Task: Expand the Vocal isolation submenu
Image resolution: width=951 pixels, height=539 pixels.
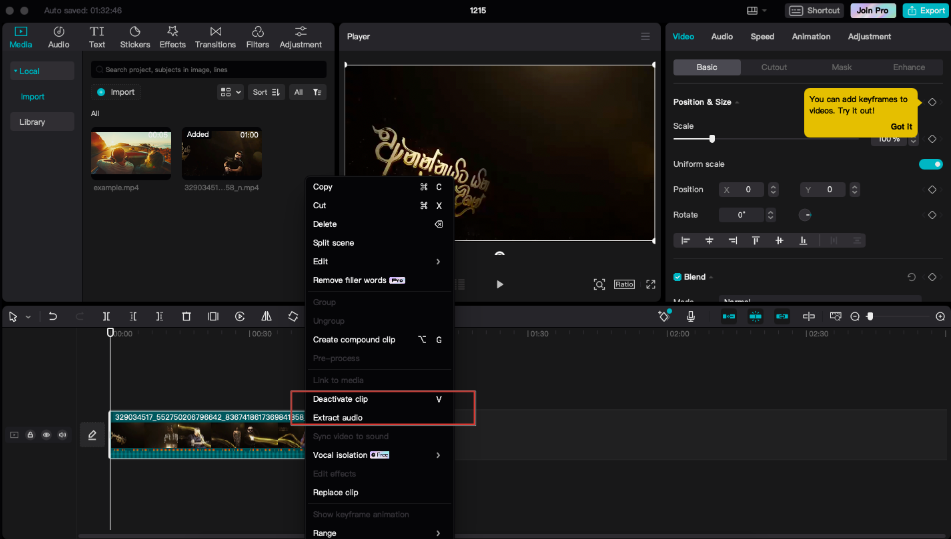Action: click(377, 455)
